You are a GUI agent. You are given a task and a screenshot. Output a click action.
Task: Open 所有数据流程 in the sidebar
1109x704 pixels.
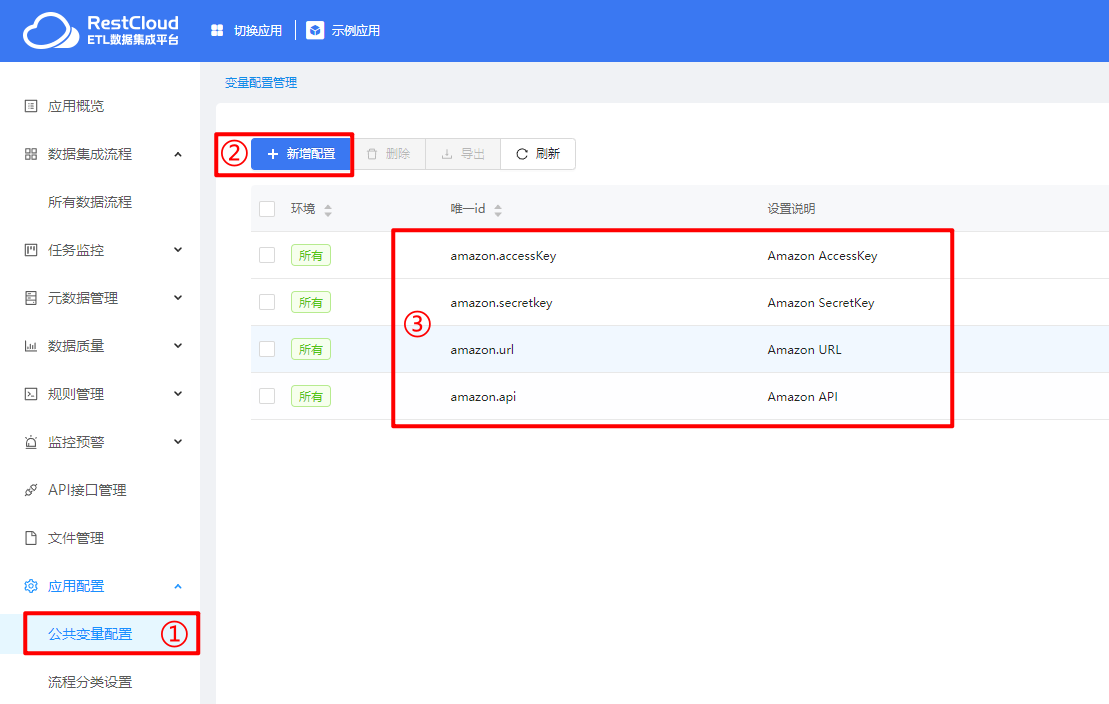90,202
